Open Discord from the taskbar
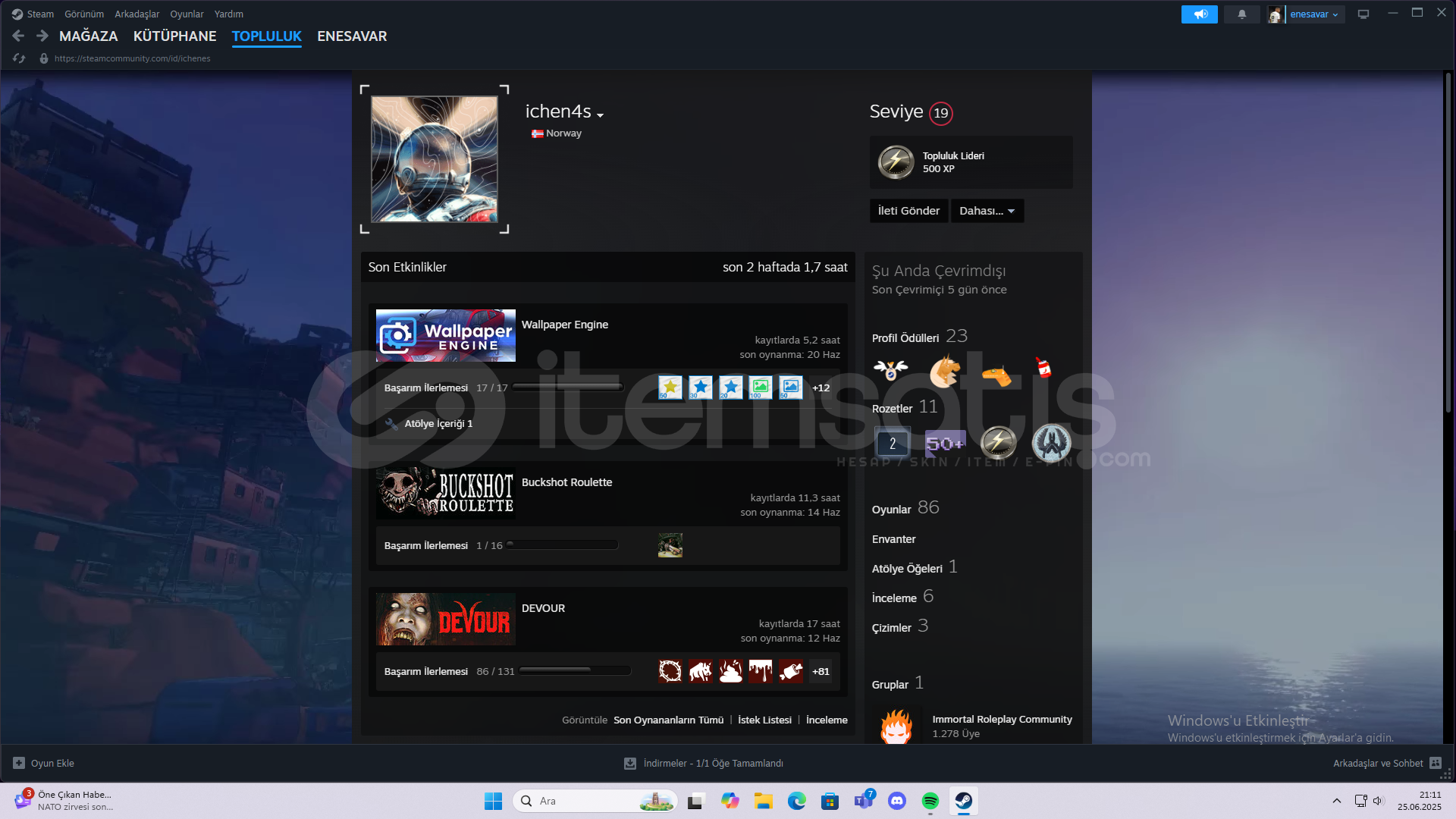The image size is (1456, 819). 897,801
